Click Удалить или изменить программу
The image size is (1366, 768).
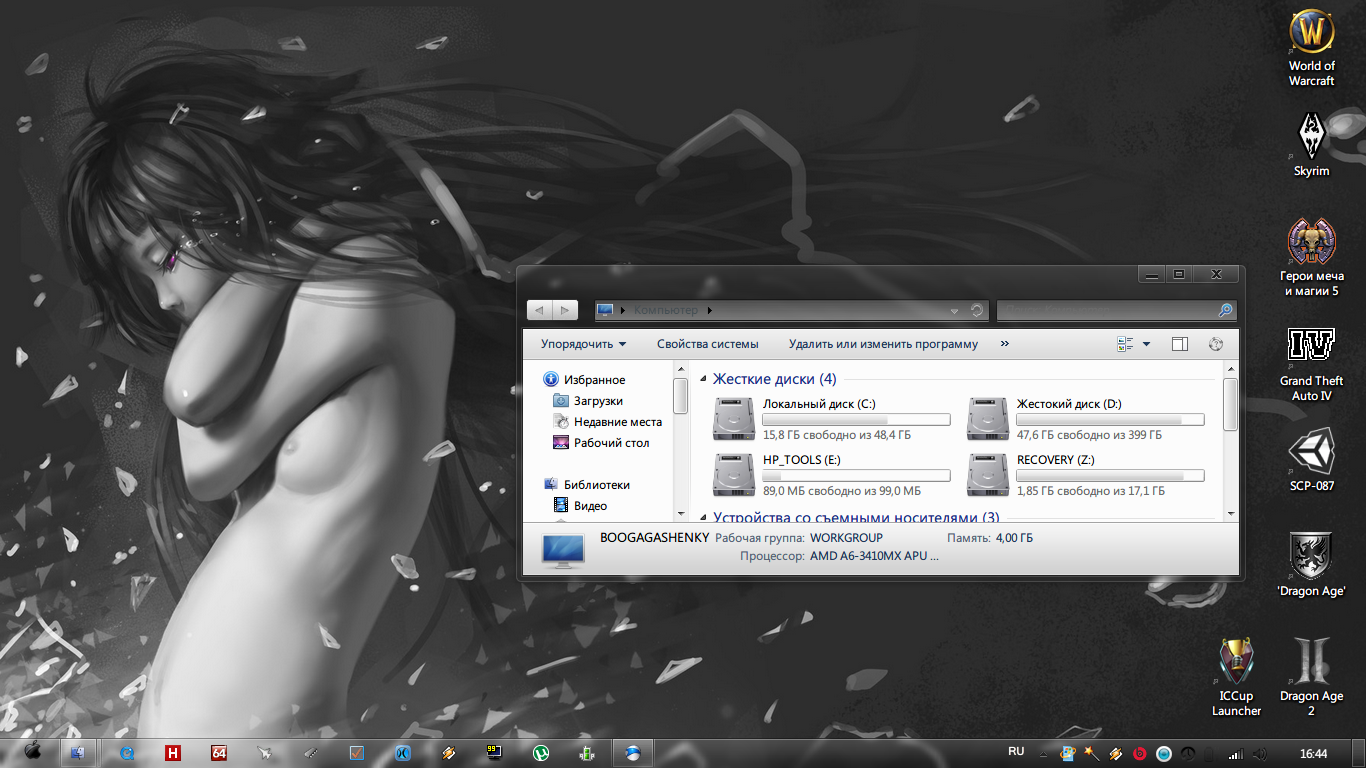883,344
